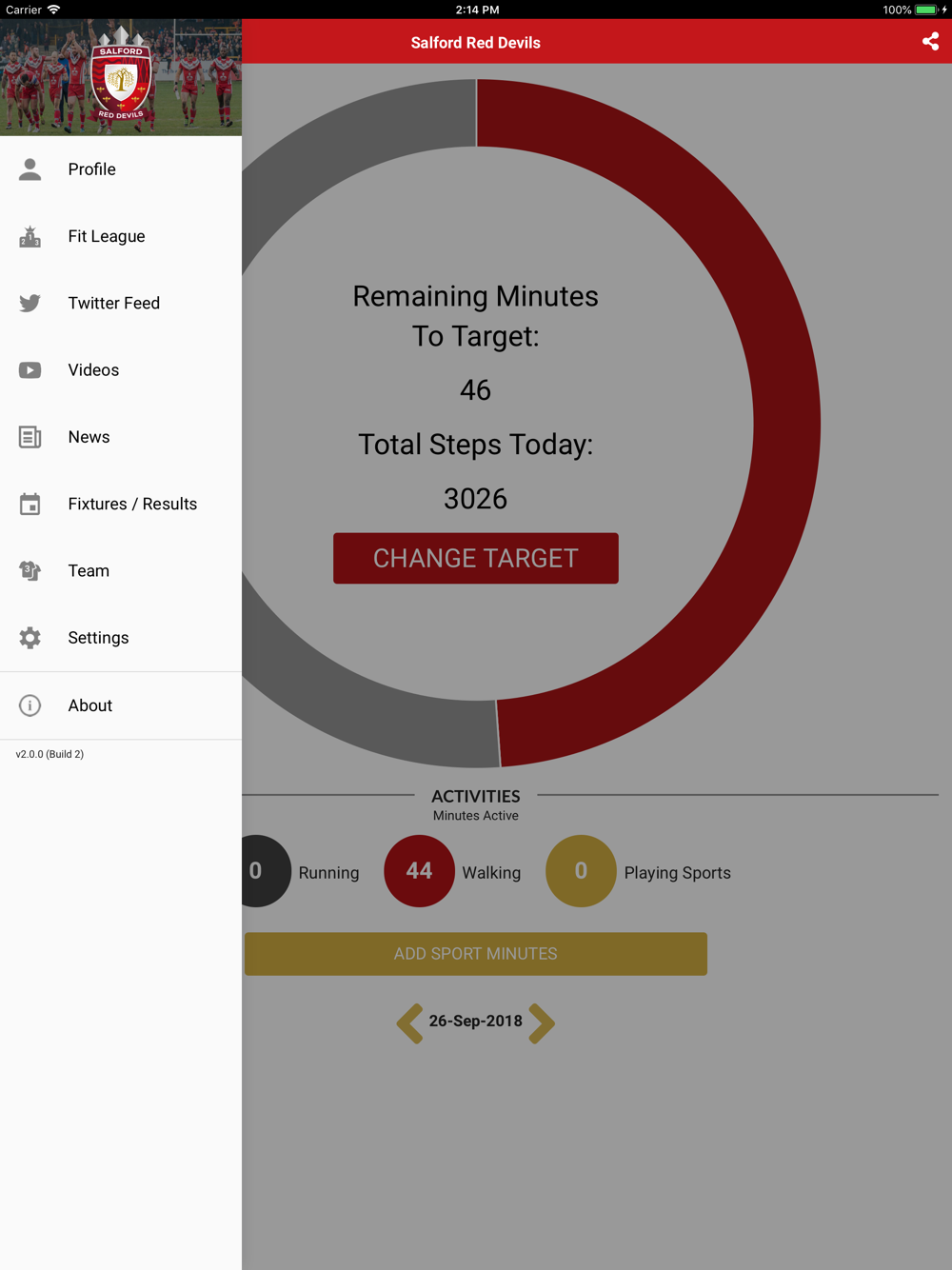Tap the Salford Red Devils crest logo

click(121, 79)
